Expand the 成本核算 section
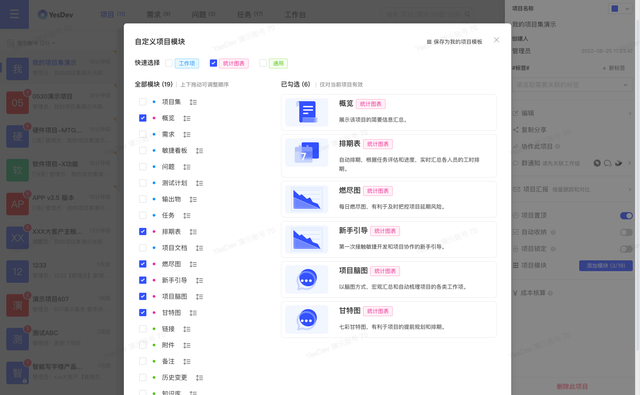640x395 pixels. [x=533, y=293]
